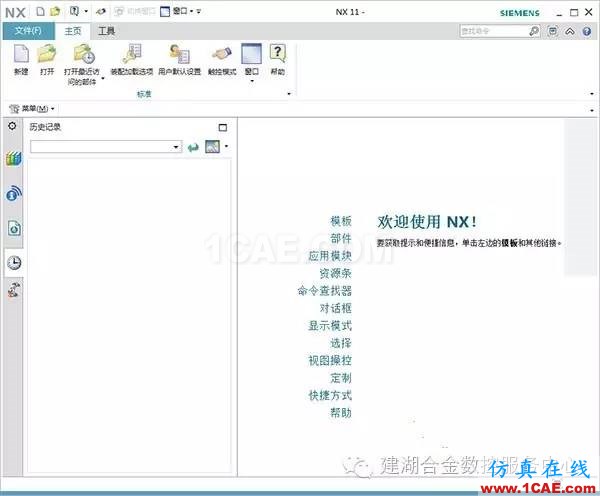Open the View Manipulation (视图操控) link

point(330,361)
